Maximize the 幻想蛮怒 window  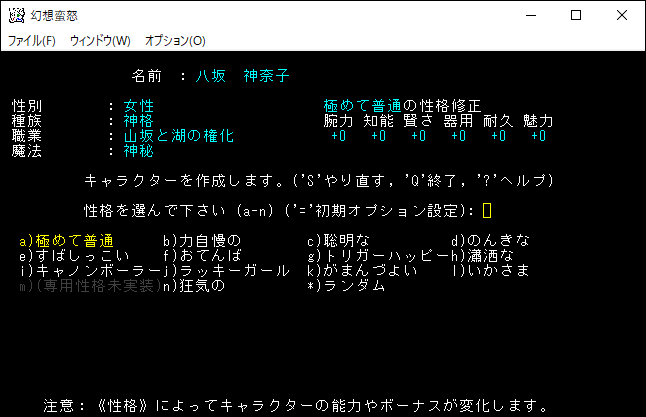[575, 15]
